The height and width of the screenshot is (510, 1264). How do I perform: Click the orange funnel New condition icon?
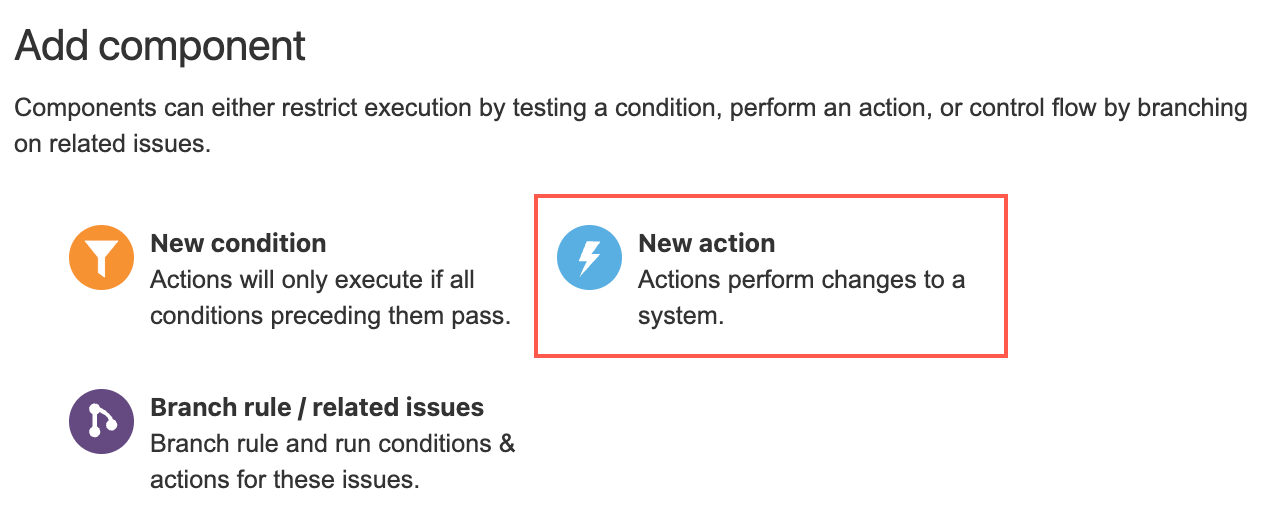(x=101, y=257)
